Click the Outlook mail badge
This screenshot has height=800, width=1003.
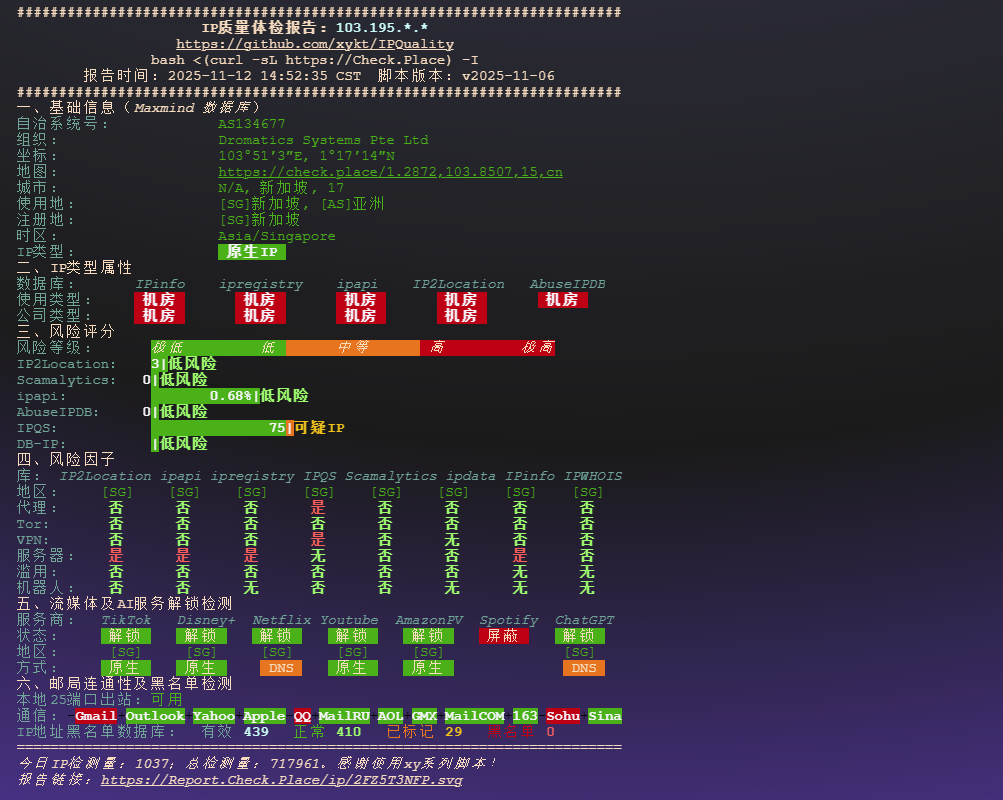[x=155, y=716]
